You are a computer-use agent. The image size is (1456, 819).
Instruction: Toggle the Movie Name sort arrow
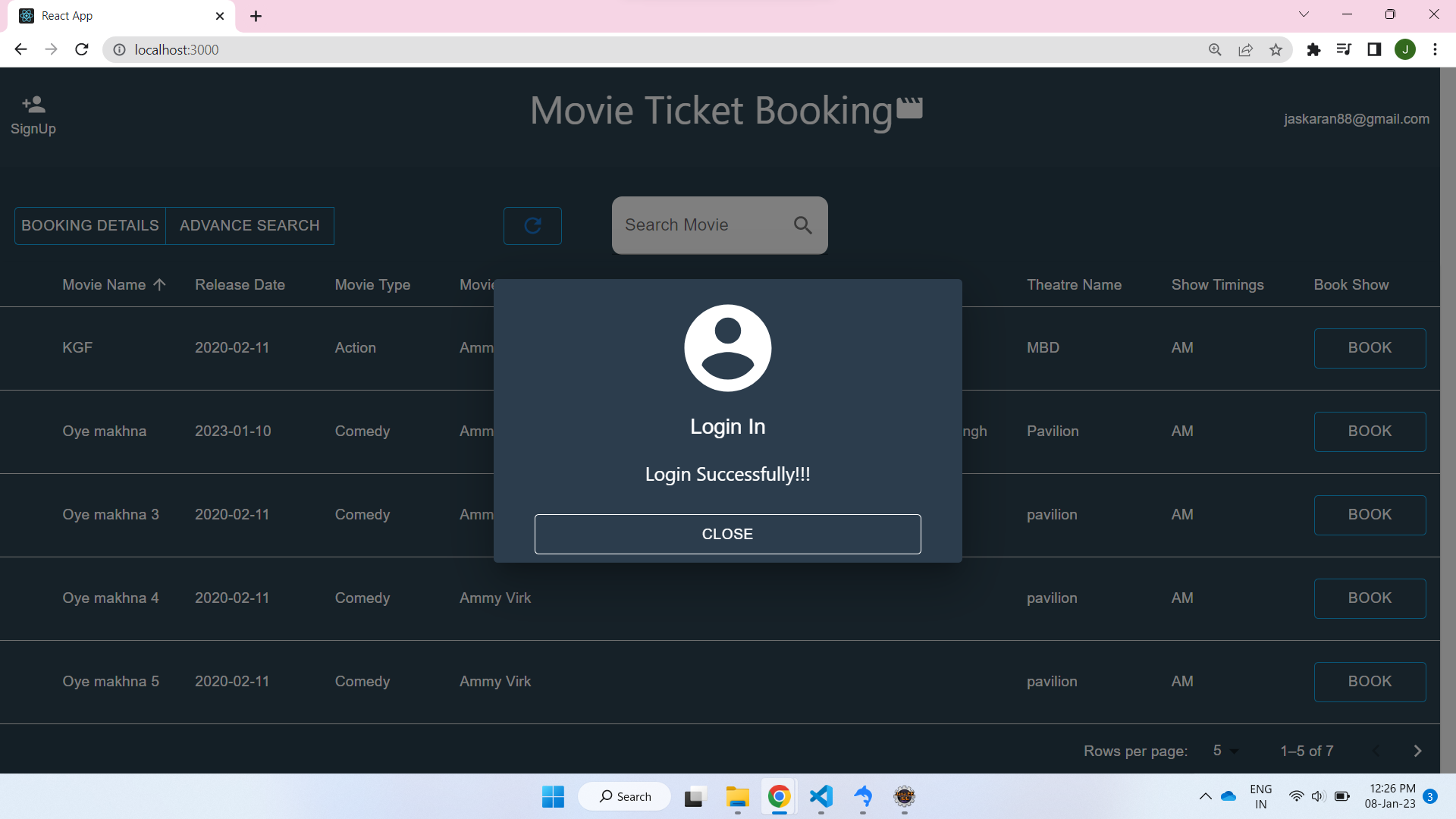click(159, 284)
